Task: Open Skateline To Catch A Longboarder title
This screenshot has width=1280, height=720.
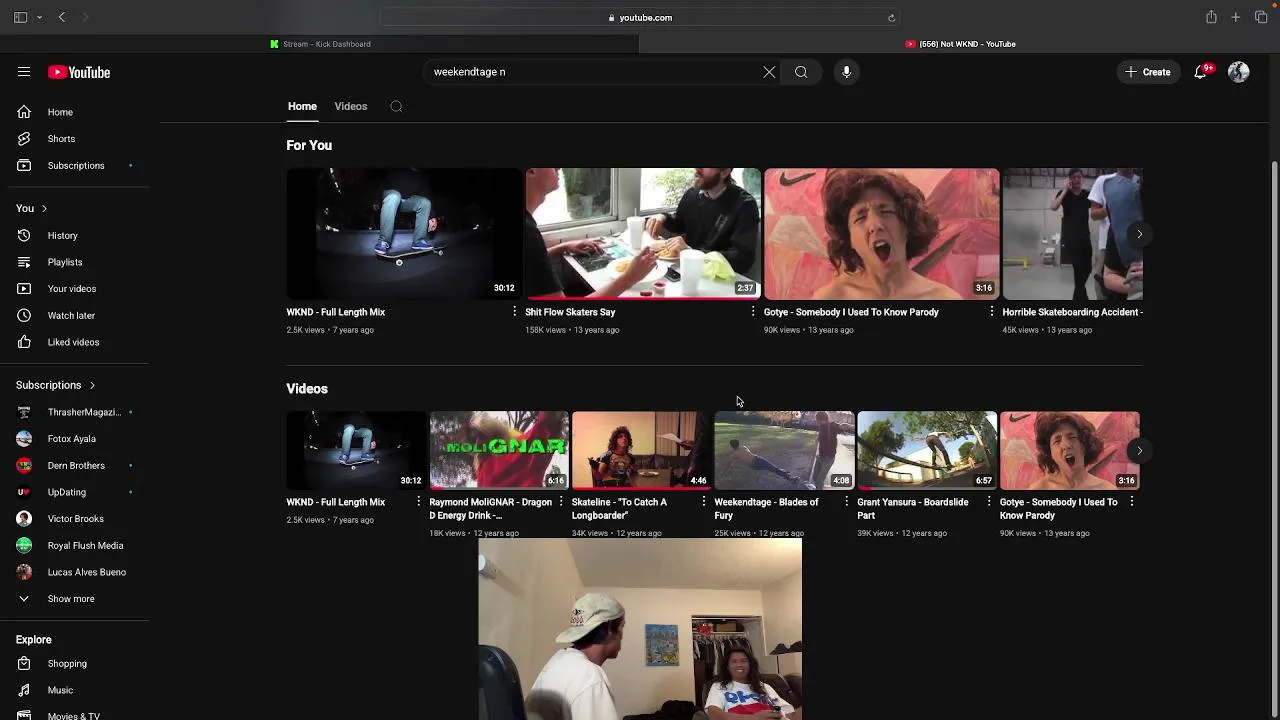Action: tap(619, 509)
